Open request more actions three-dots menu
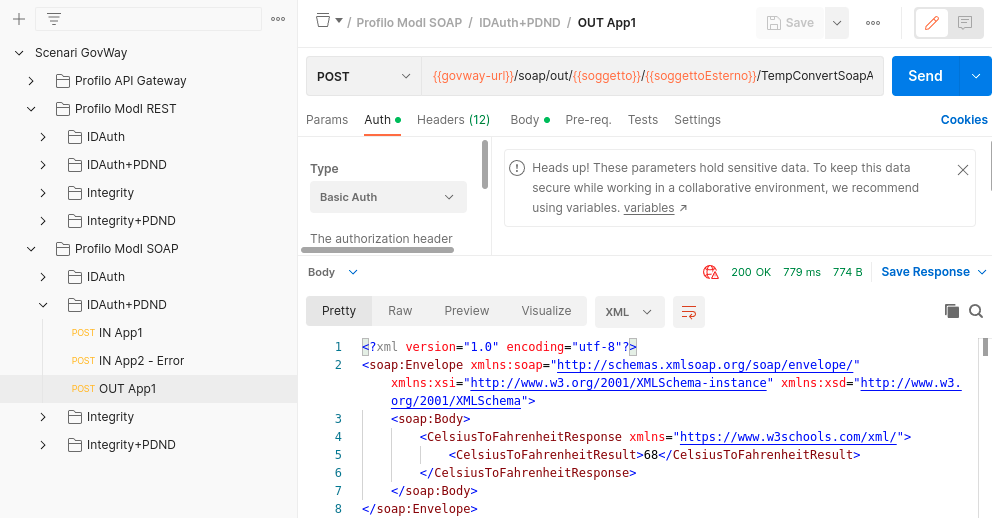 [873, 23]
